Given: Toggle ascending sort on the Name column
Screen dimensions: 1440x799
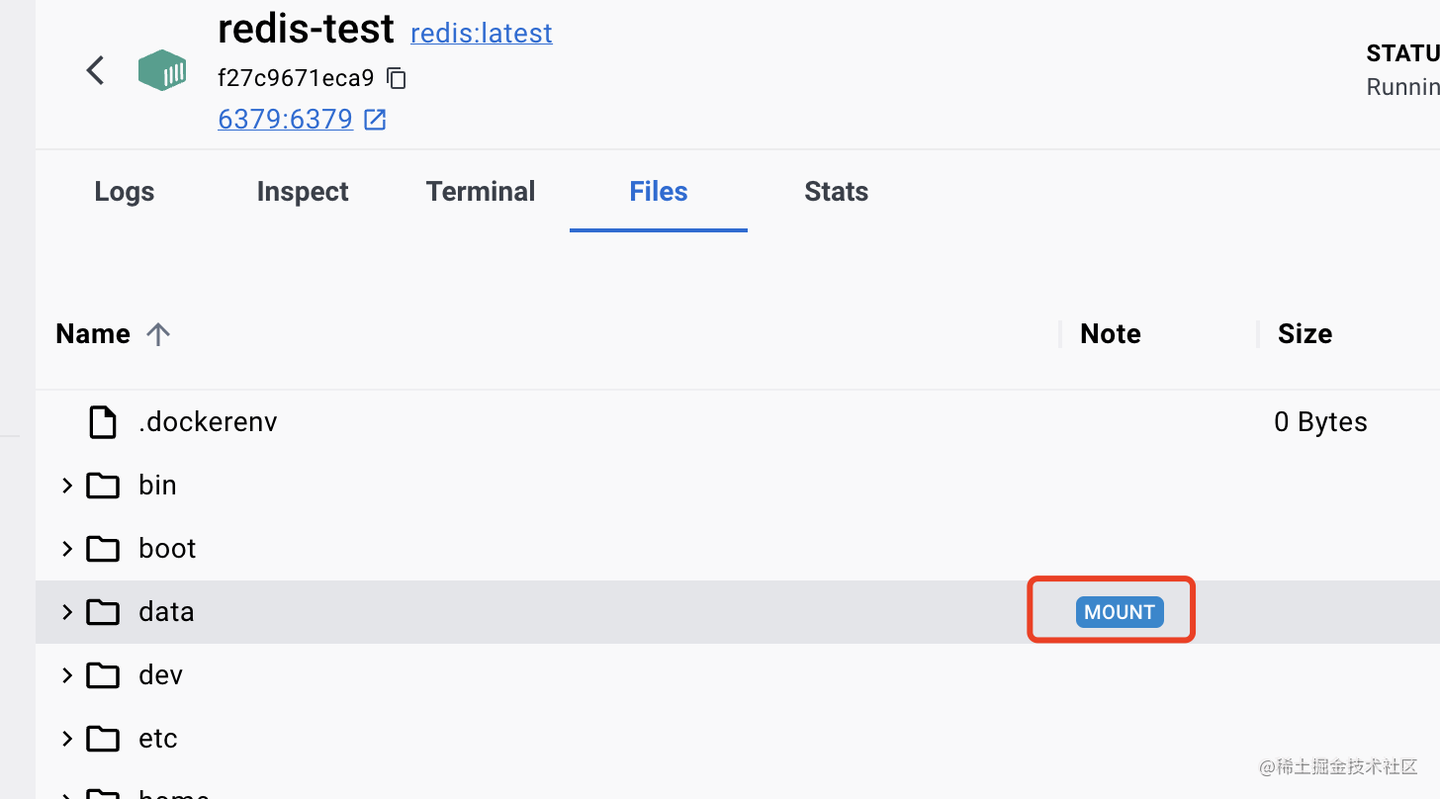Looking at the screenshot, I should (x=159, y=333).
